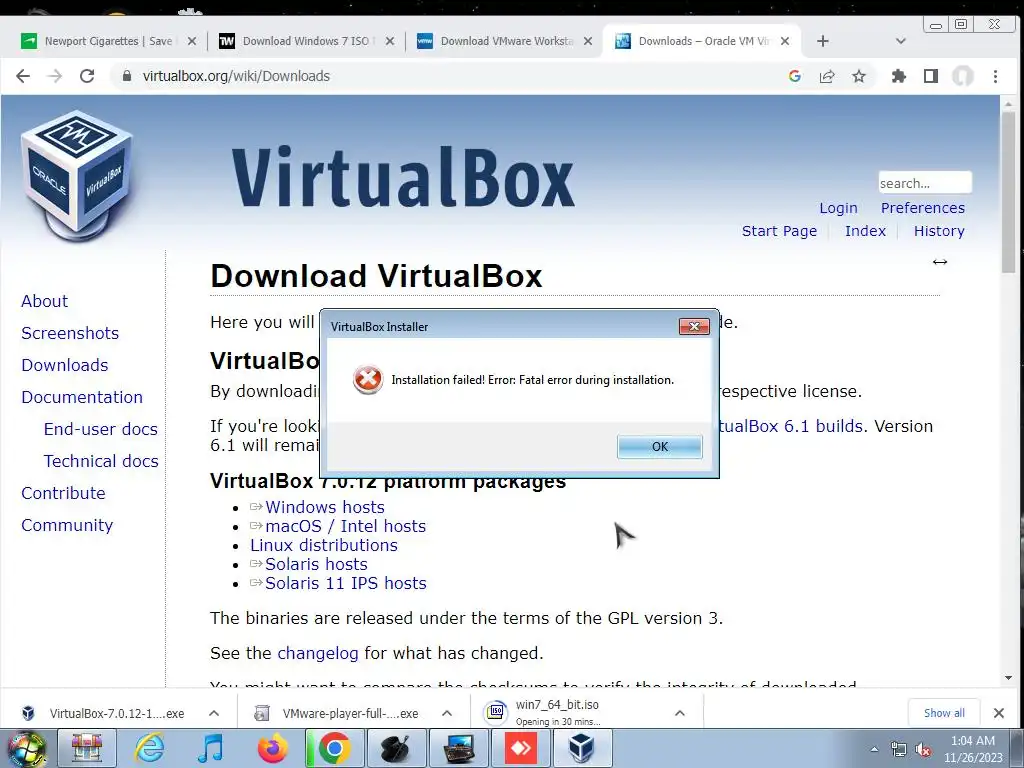Close the Download Windows 7 ISO tab
The image size is (1024, 768).
[x=390, y=41]
